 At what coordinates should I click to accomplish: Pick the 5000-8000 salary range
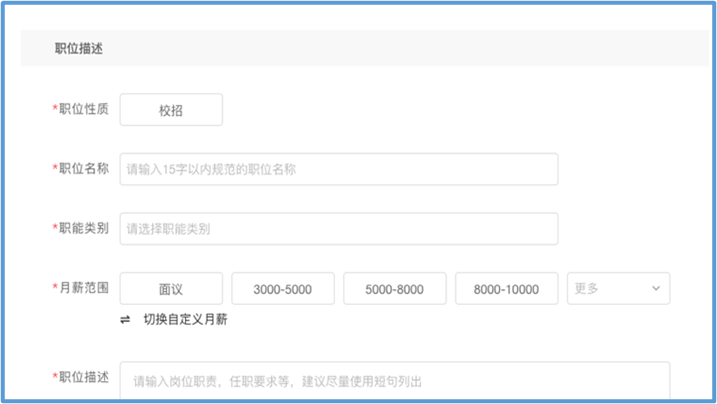tap(395, 289)
